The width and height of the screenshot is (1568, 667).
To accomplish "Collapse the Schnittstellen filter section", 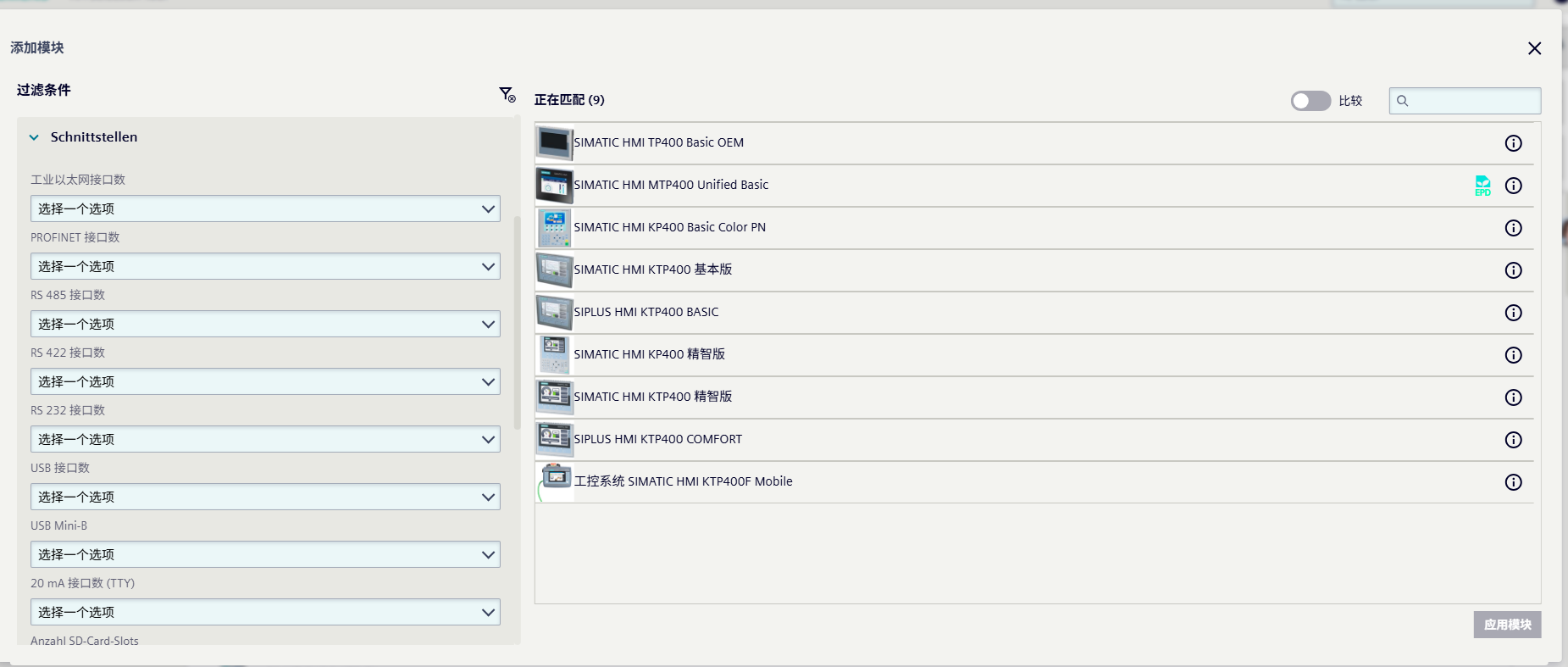I will pos(34,137).
